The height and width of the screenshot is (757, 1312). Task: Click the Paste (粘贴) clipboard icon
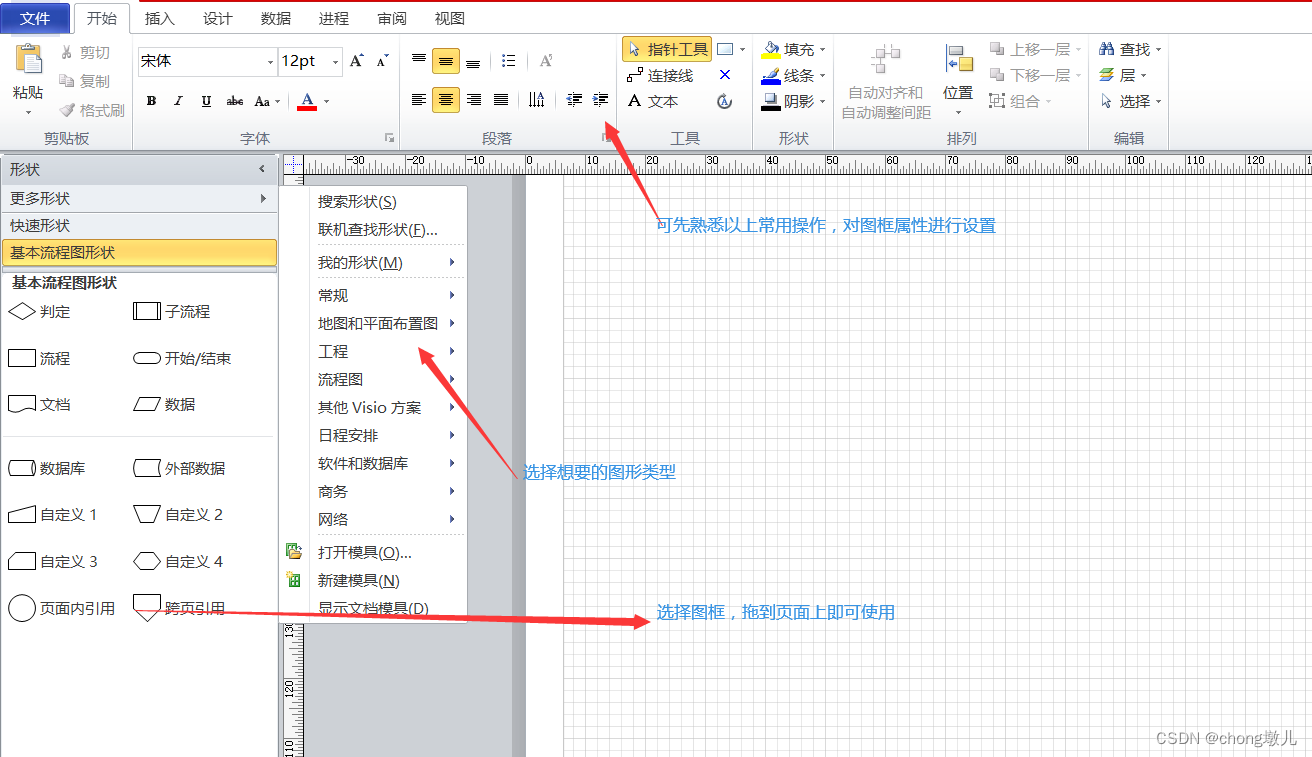28,60
